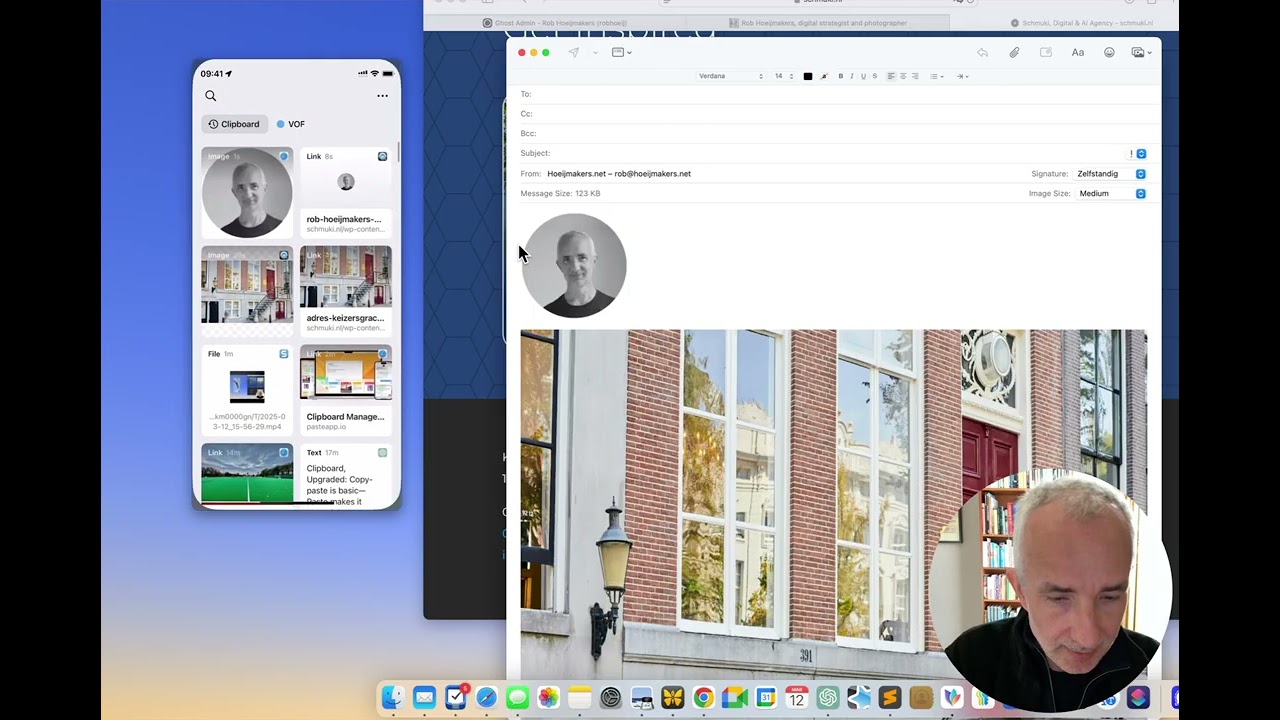Image resolution: width=1280 pixels, height=720 pixels.
Task: Open the indent options dropdown
Action: tap(962, 76)
